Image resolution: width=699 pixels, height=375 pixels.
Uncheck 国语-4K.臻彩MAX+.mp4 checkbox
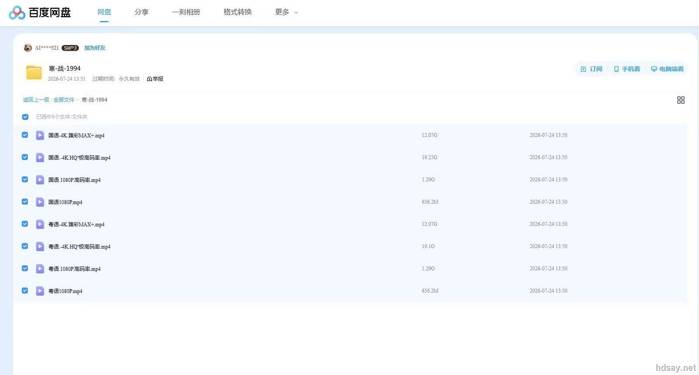(25, 135)
